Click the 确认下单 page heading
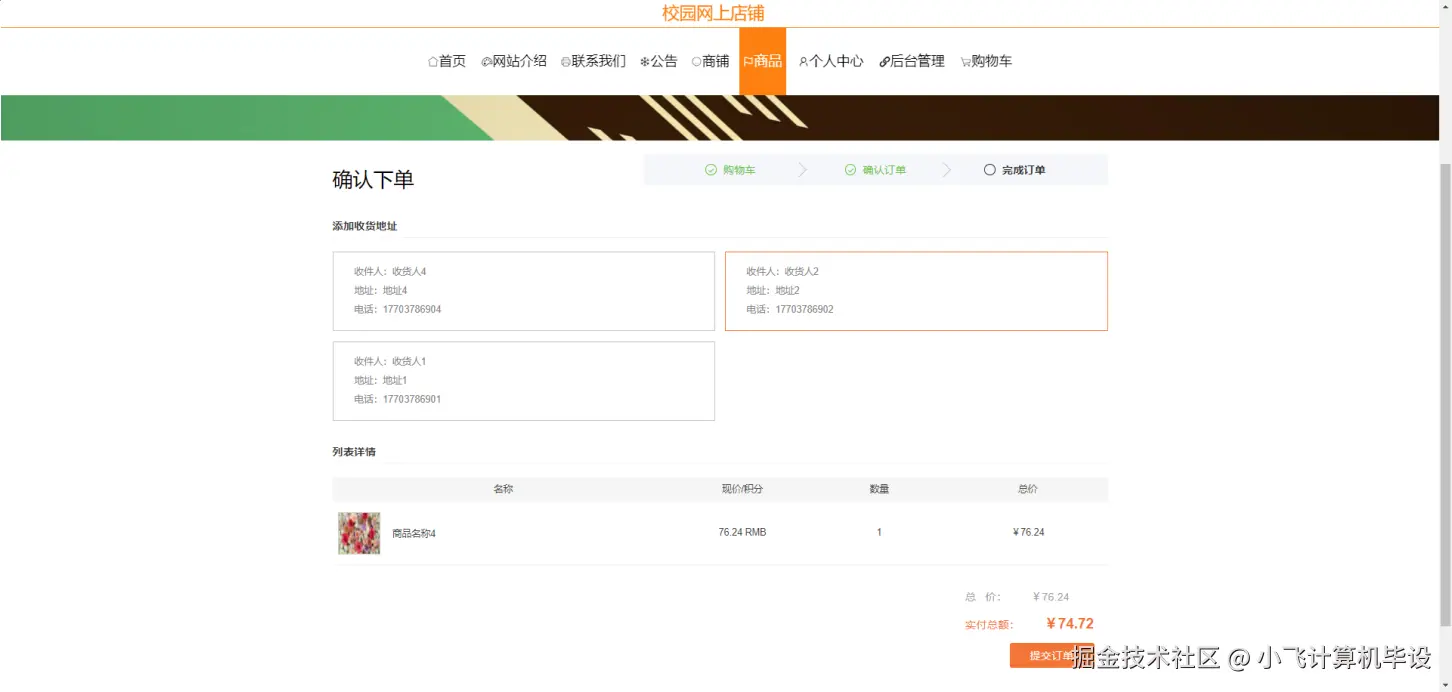 tap(373, 180)
